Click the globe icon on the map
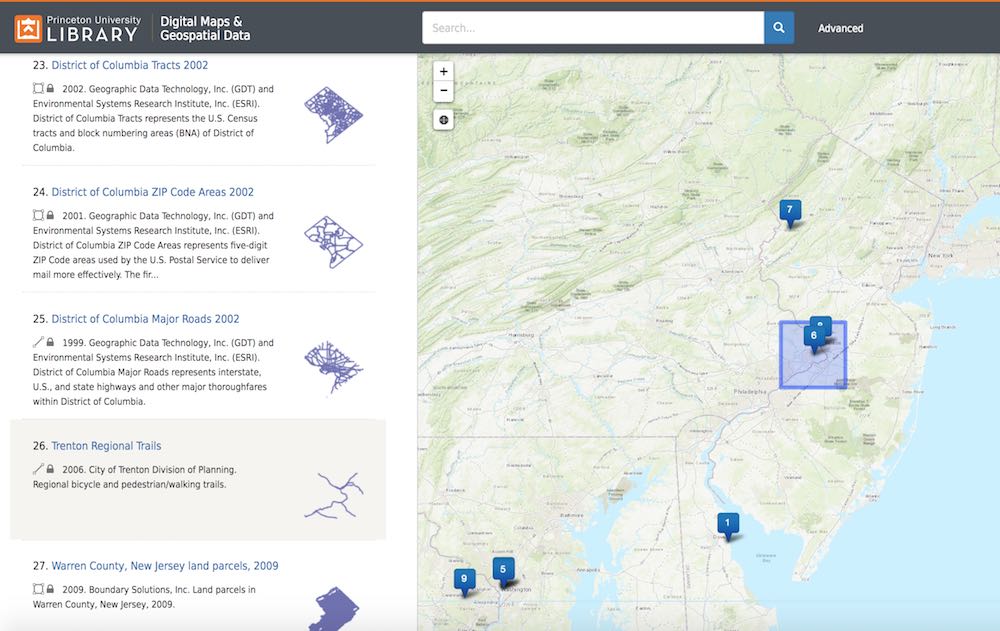 pyautogui.click(x=444, y=120)
